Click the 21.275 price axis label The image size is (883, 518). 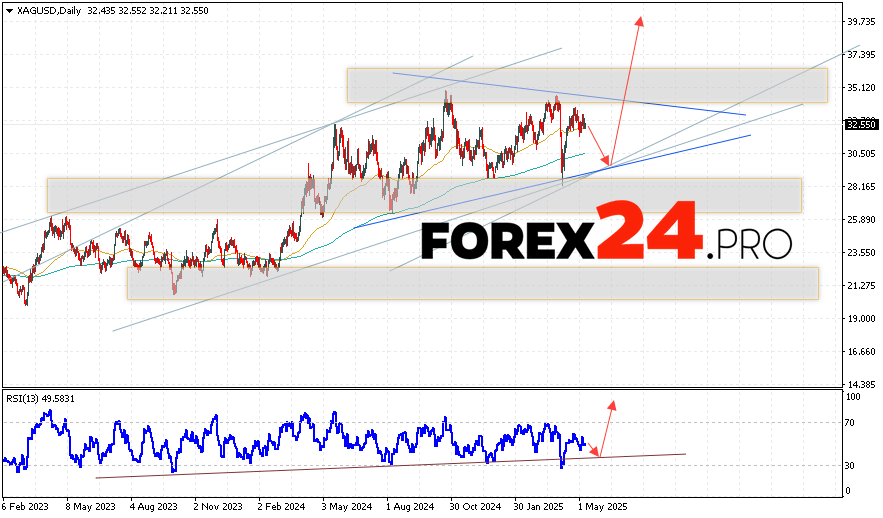point(862,286)
